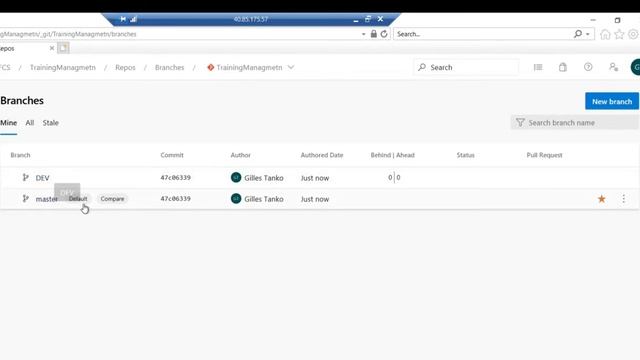
Task: Click the Status column header
Action: 465,155
